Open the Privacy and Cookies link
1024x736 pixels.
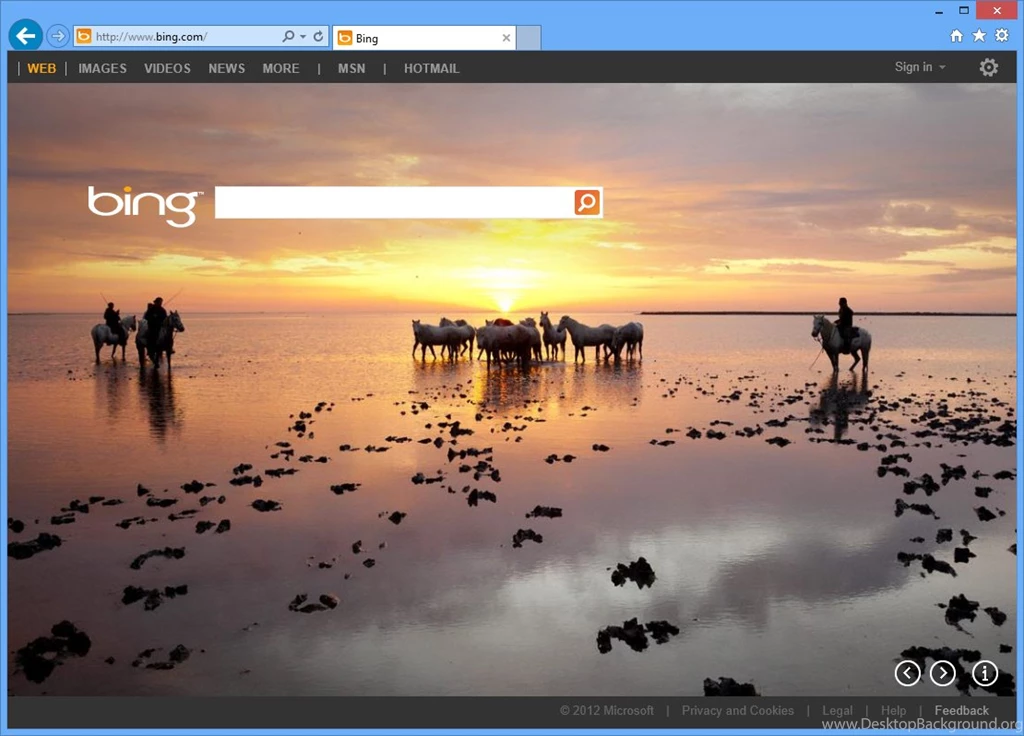(x=738, y=710)
